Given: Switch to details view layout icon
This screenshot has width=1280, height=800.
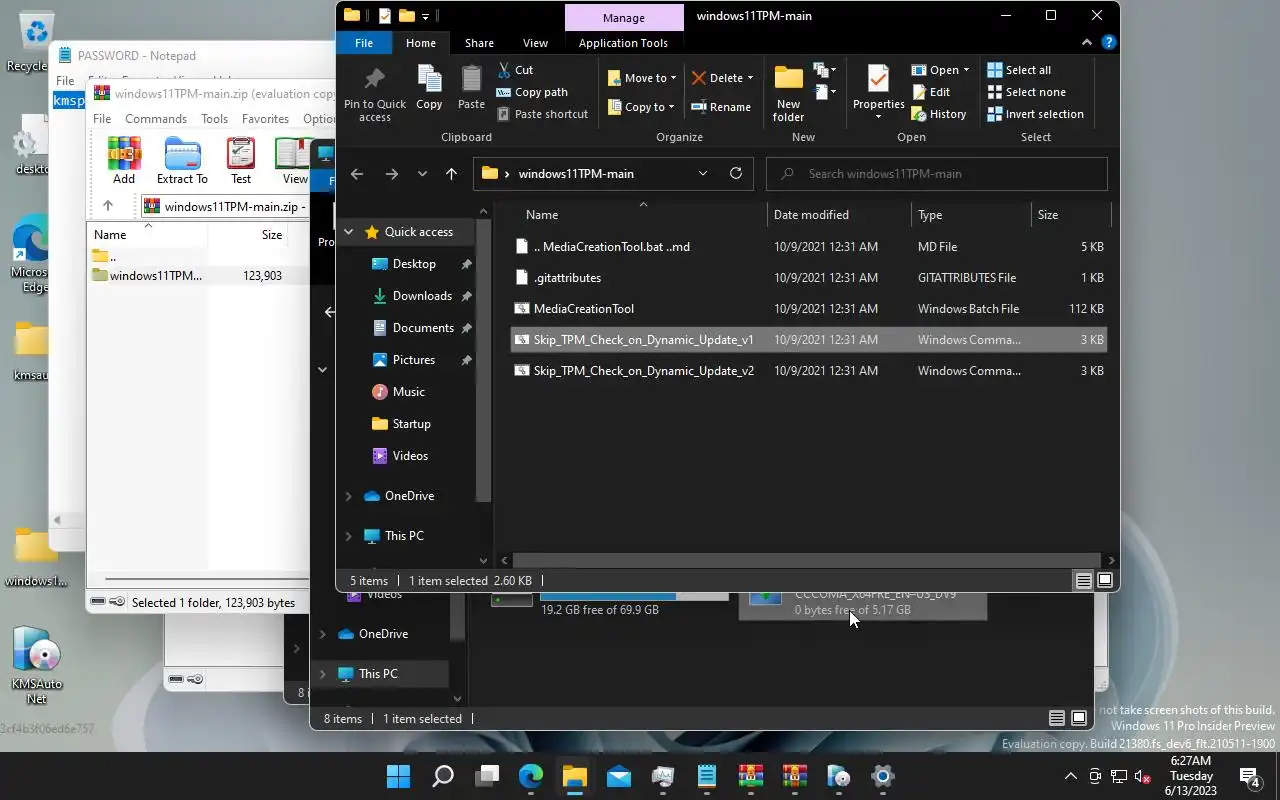Looking at the screenshot, I should pyautogui.click(x=1084, y=581).
